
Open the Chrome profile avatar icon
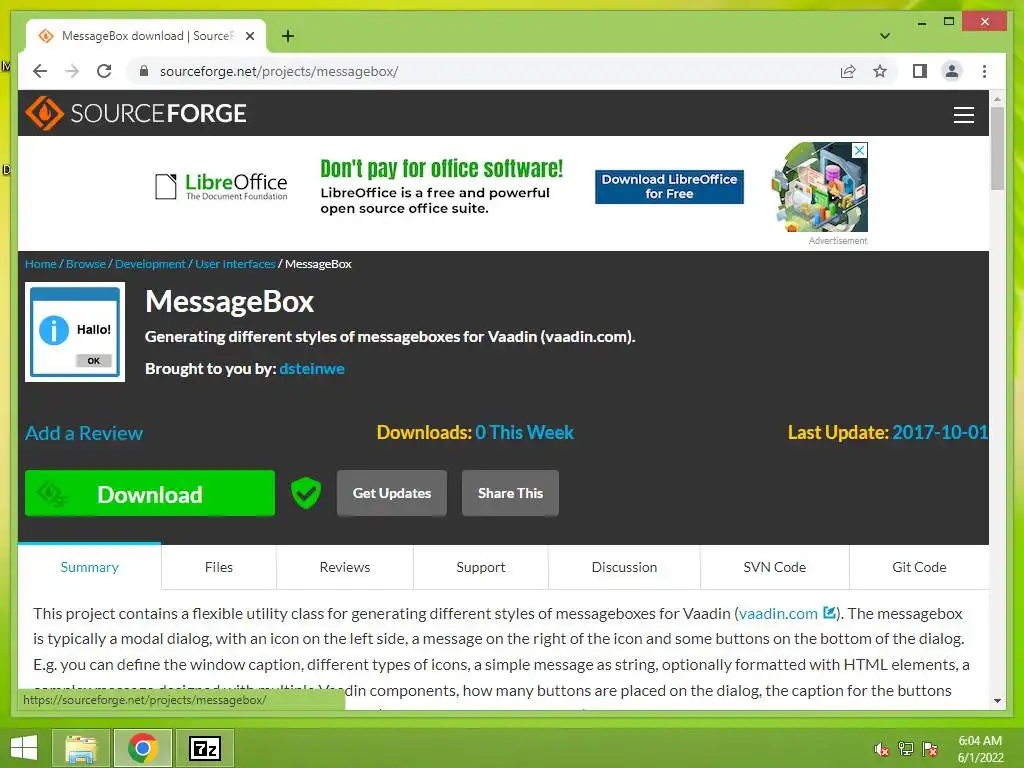click(x=952, y=71)
